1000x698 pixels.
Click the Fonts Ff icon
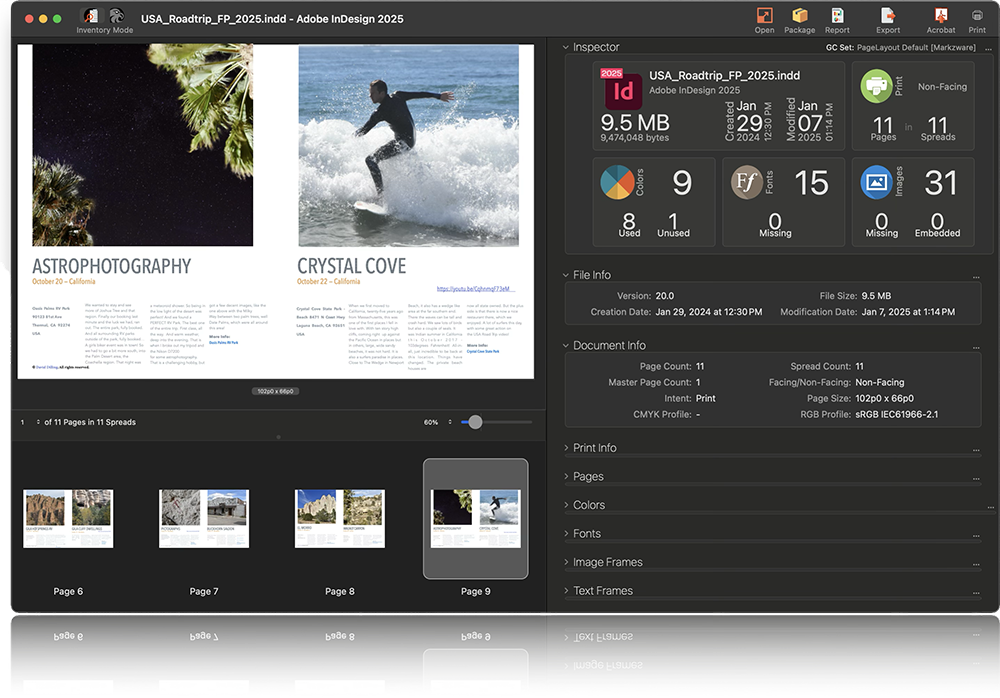point(747,182)
